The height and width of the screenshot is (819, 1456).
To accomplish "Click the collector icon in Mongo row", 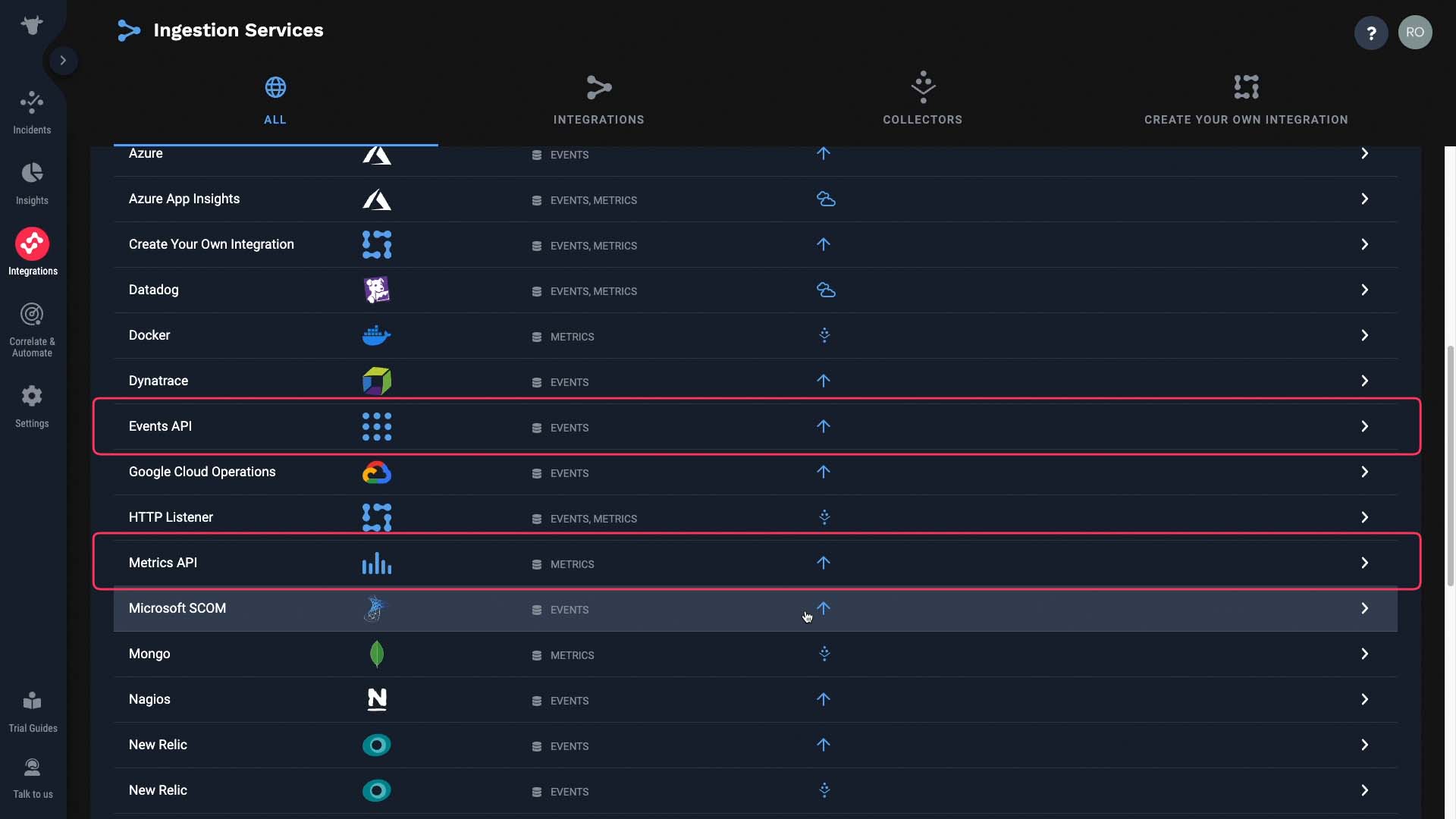I will 825,654.
